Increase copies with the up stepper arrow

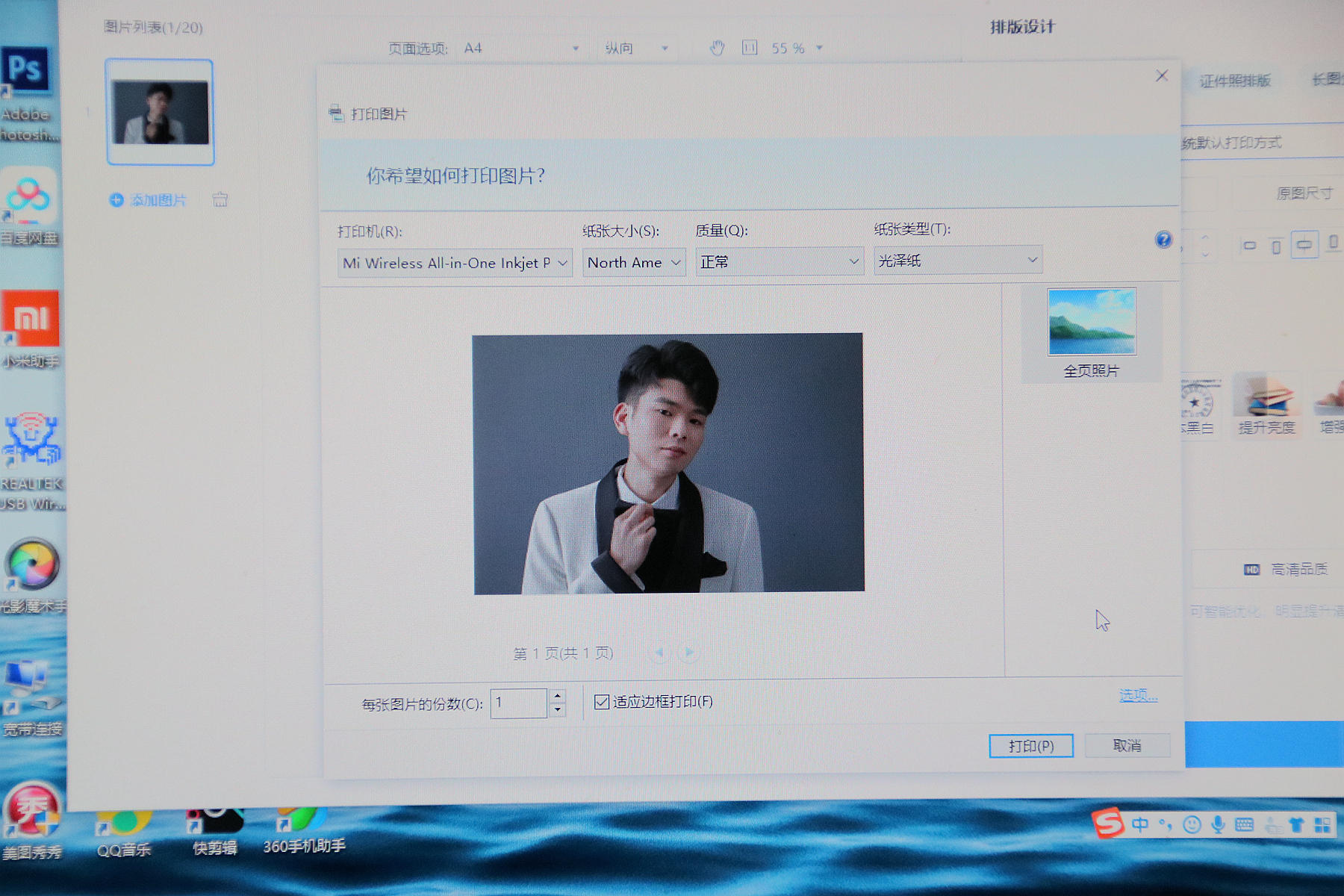click(x=557, y=696)
